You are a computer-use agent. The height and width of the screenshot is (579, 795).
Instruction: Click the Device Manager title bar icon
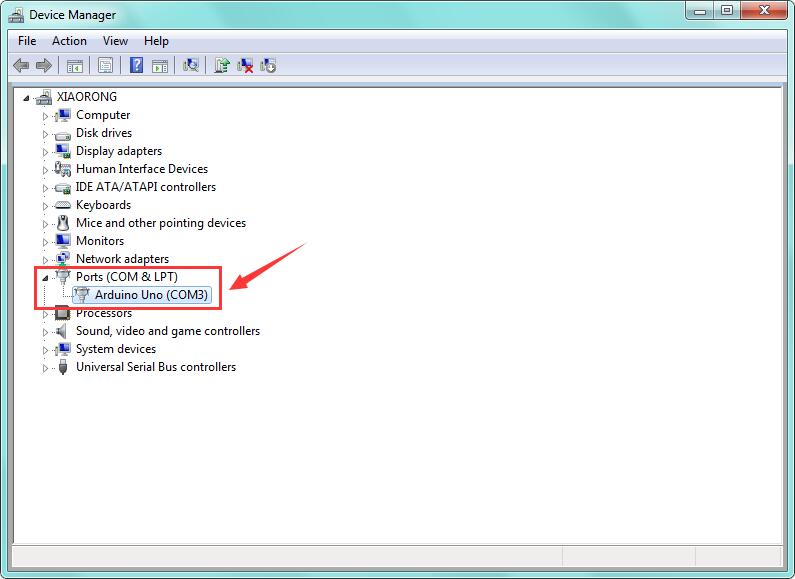(16, 15)
